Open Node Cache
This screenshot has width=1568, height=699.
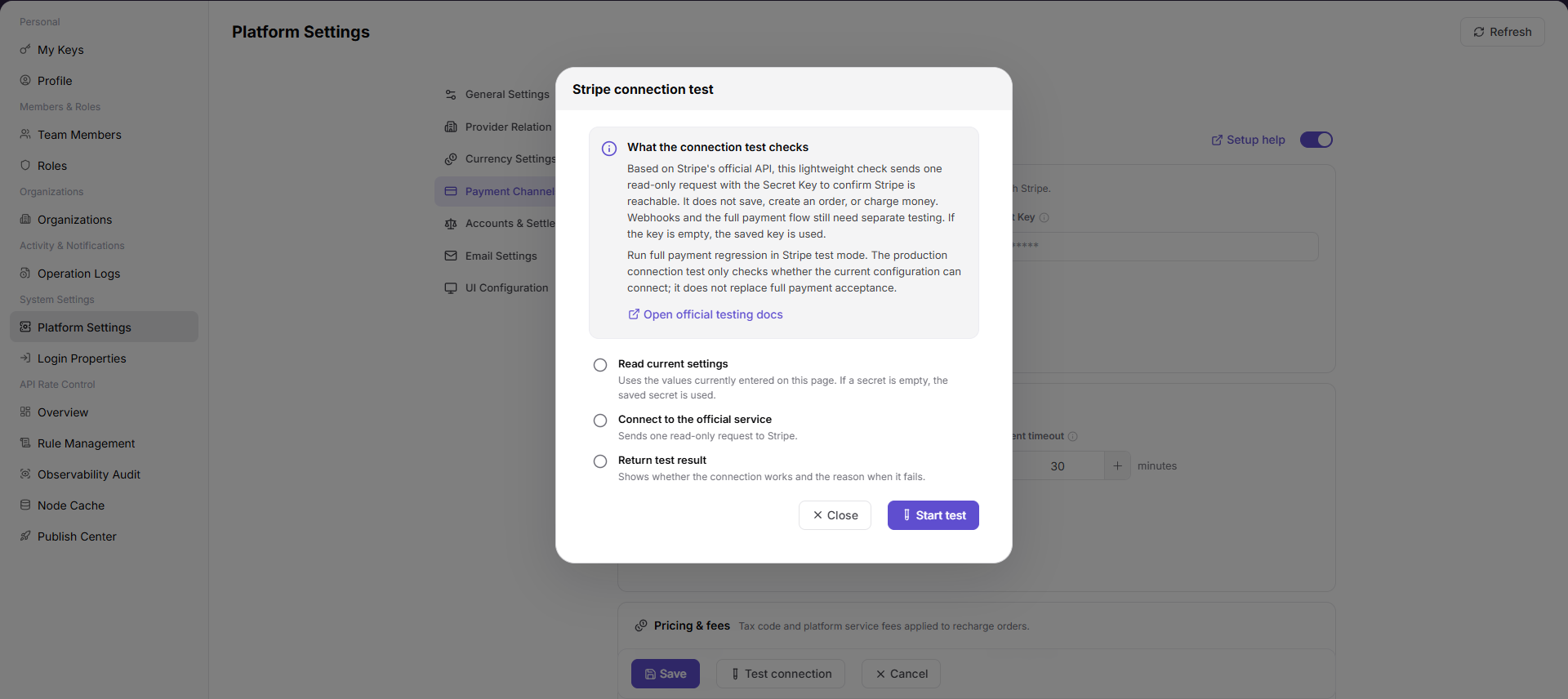pos(104,505)
